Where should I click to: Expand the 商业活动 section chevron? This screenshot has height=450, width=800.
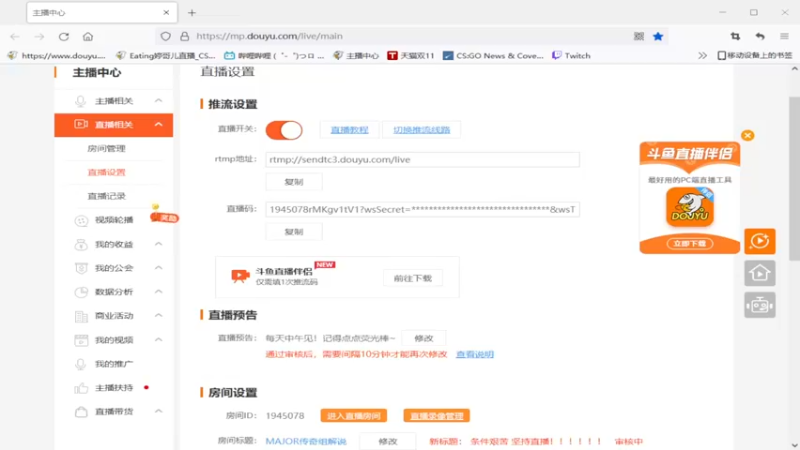pyautogui.click(x=159, y=316)
